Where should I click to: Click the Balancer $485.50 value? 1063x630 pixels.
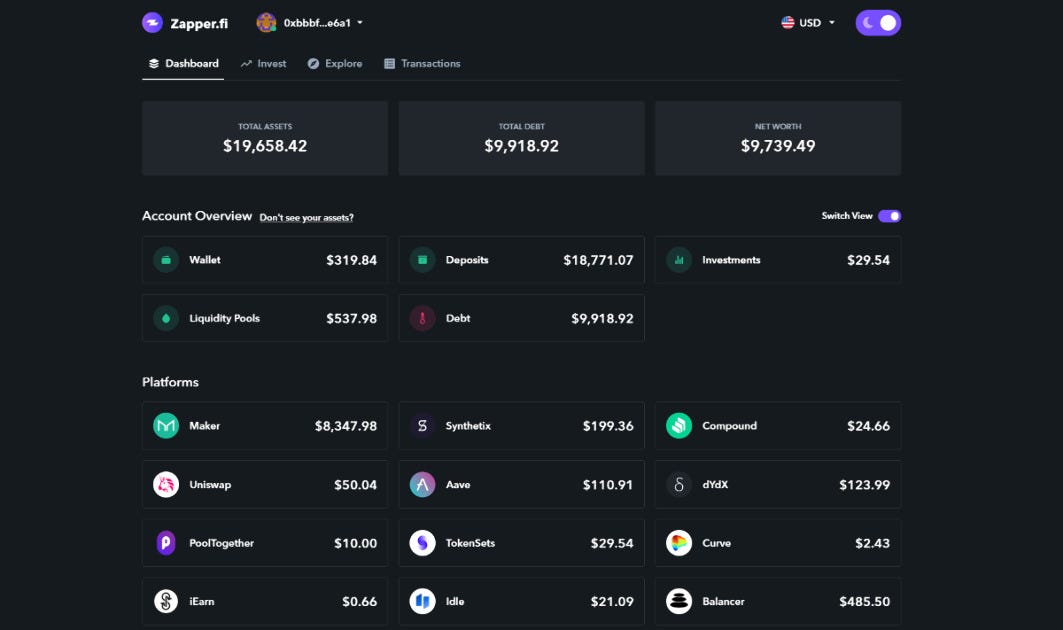click(864, 601)
